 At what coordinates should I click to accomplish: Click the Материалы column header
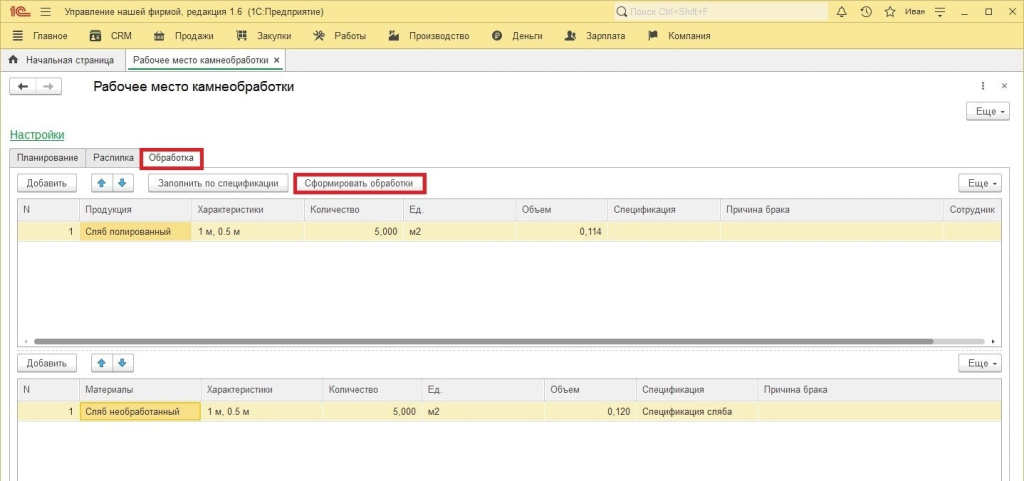click(140, 390)
